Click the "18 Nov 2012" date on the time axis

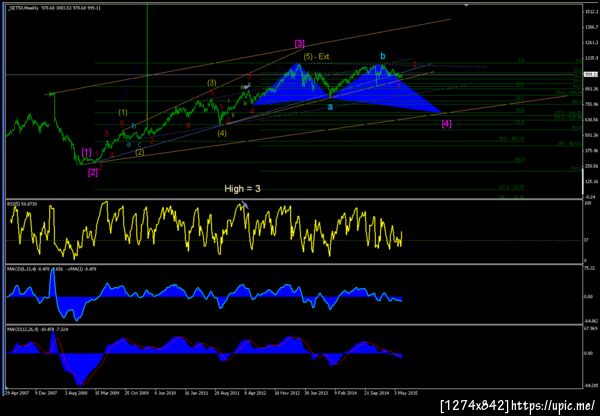point(287,393)
